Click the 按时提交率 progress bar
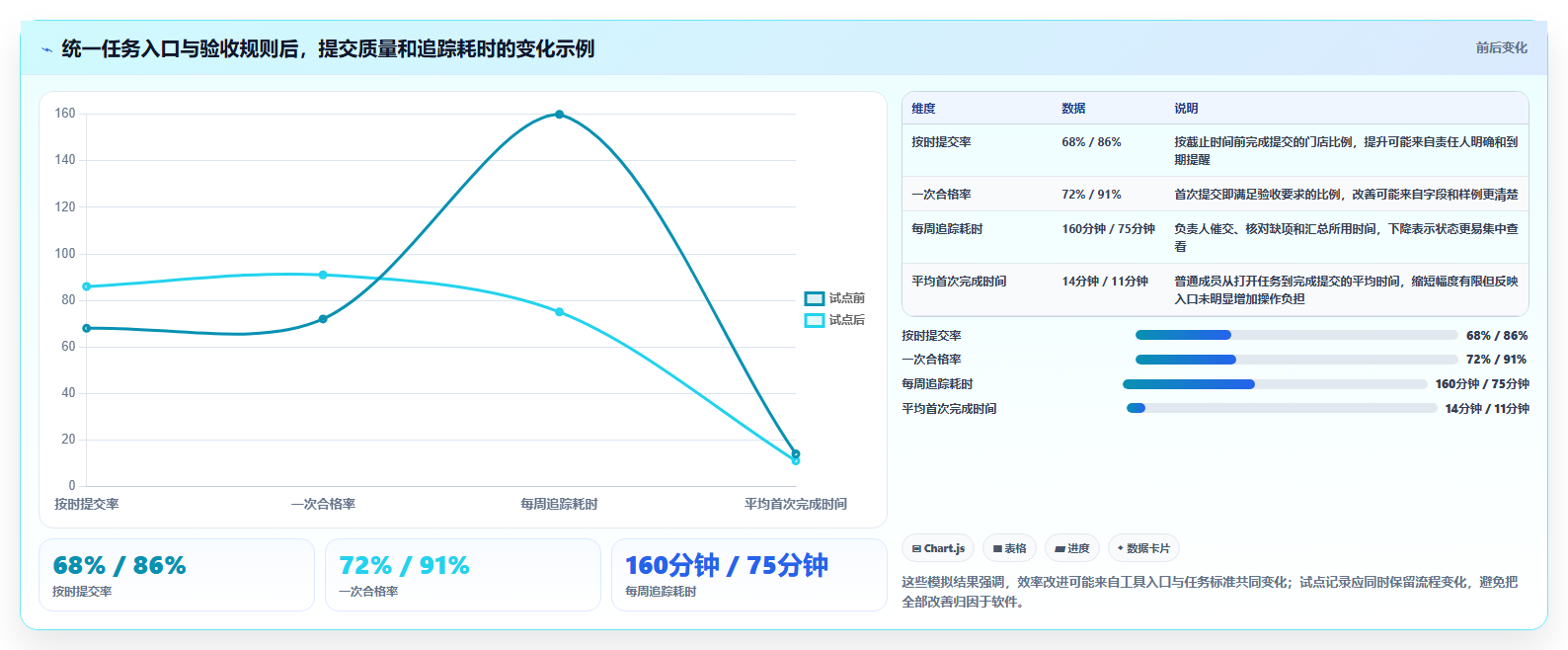 (1296, 335)
